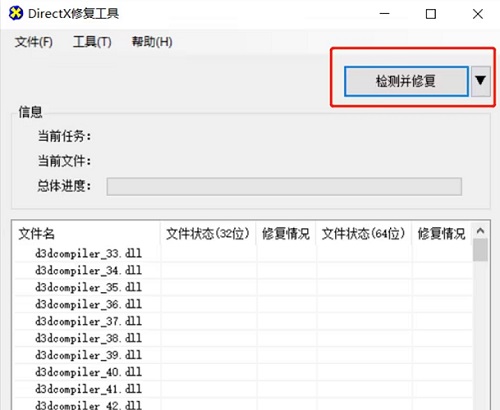Close the DirectX修复工具 window
500x410 pixels.
click(478, 14)
